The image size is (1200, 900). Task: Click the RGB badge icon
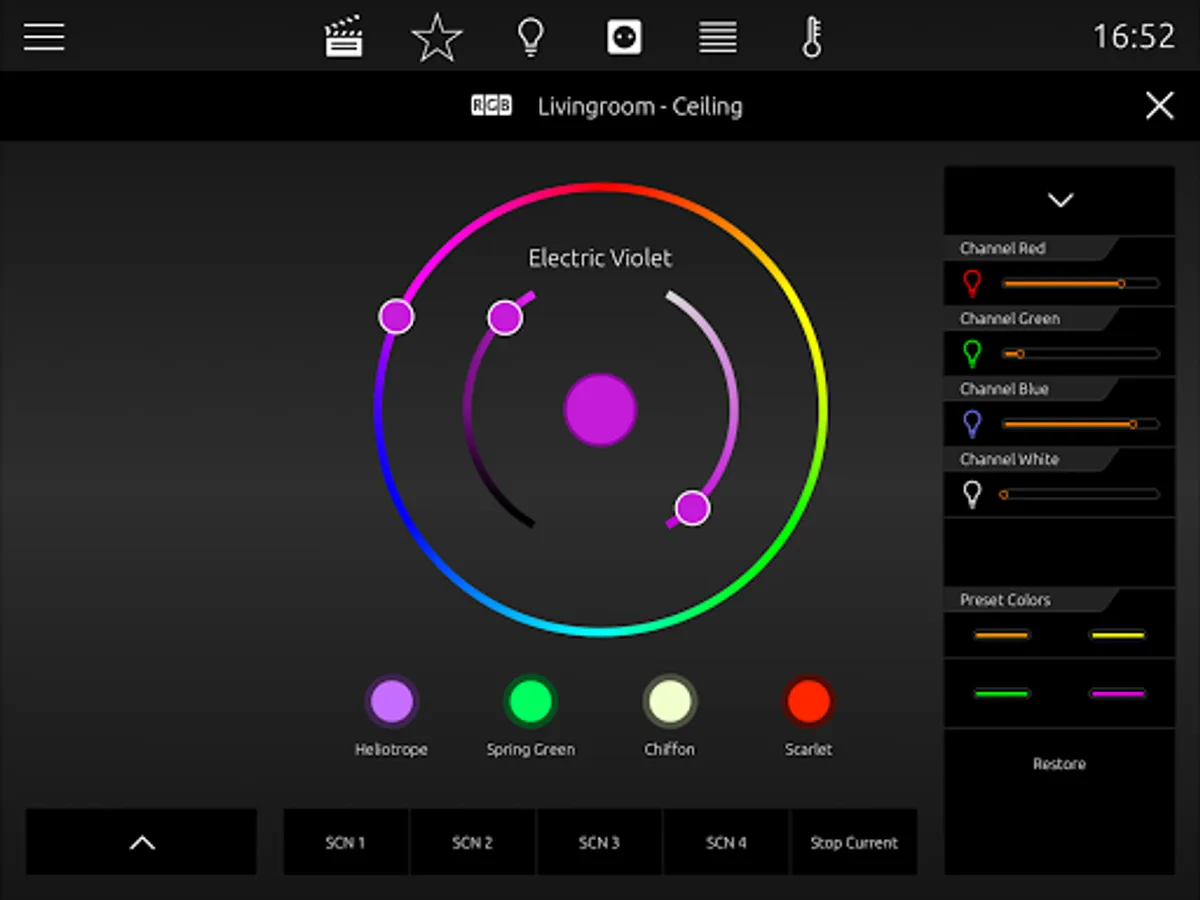point(491,105)
